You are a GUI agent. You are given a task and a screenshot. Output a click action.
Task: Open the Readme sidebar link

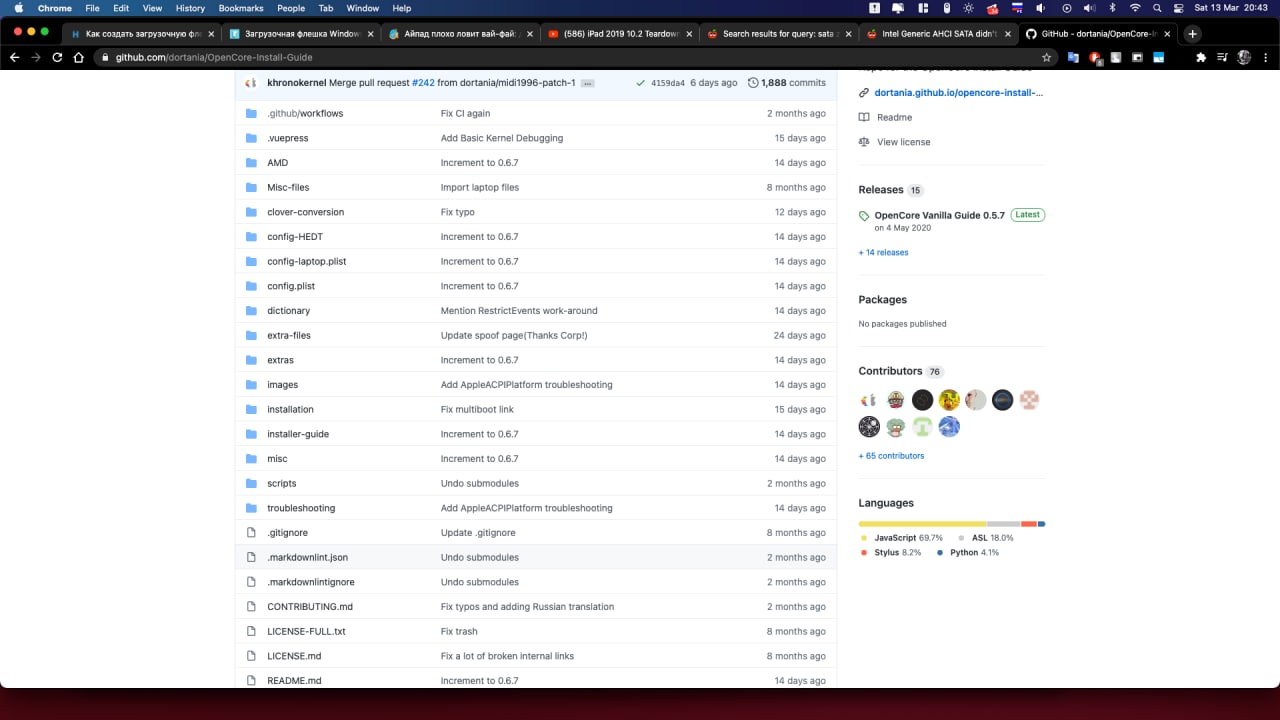click(x=895, y=117)
